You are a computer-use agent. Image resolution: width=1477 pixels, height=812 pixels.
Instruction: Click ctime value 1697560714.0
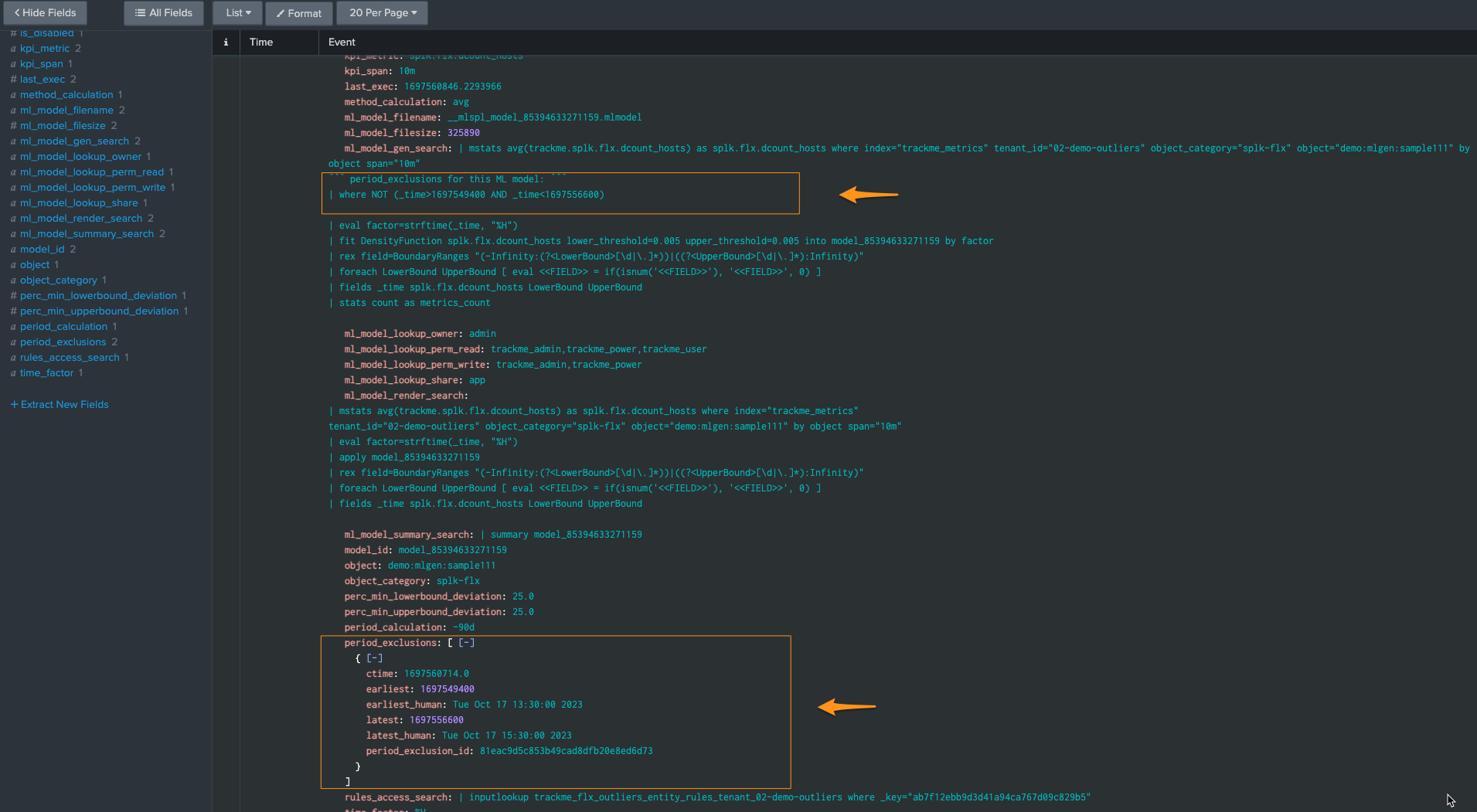pyautogui.click(x=436, y=674)
